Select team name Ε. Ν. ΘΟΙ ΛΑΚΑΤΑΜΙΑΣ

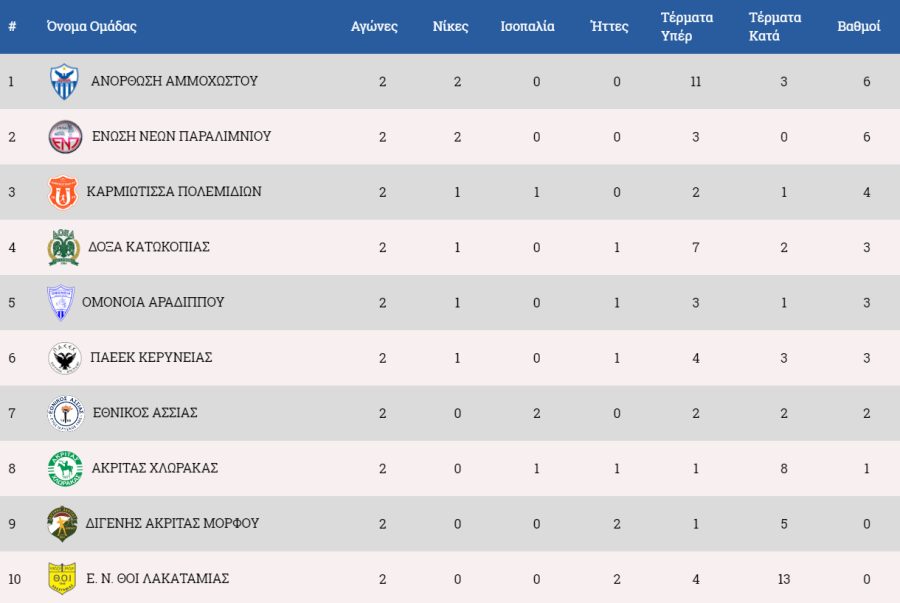(158, 578)
